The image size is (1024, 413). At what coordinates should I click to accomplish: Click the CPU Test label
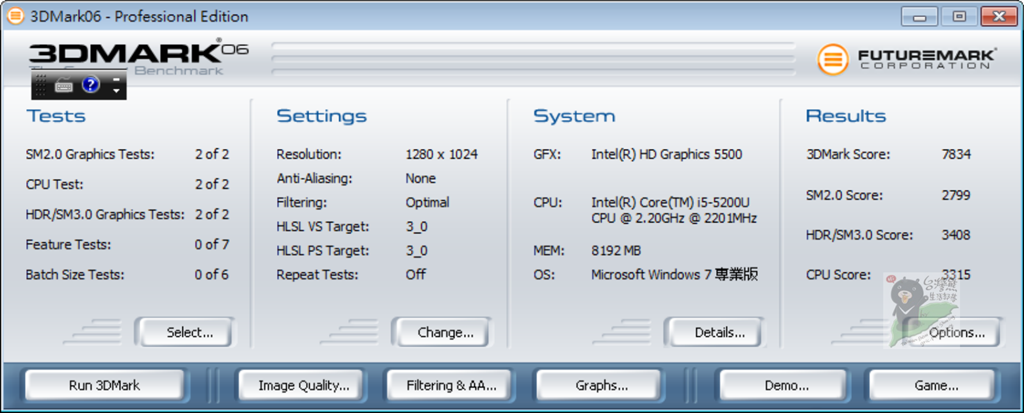[55, 184]
